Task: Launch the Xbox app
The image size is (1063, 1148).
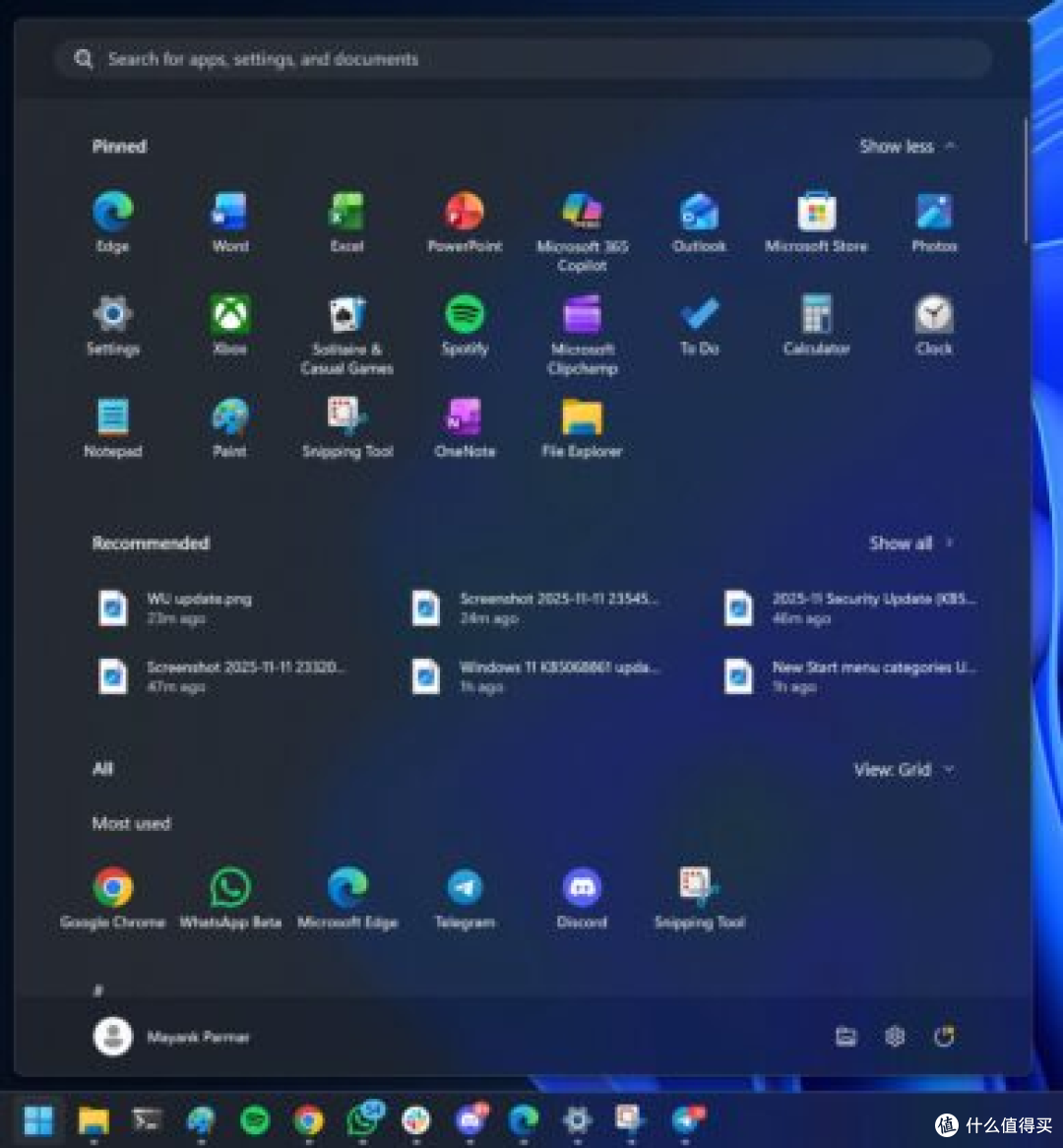Action: point(230,324)
